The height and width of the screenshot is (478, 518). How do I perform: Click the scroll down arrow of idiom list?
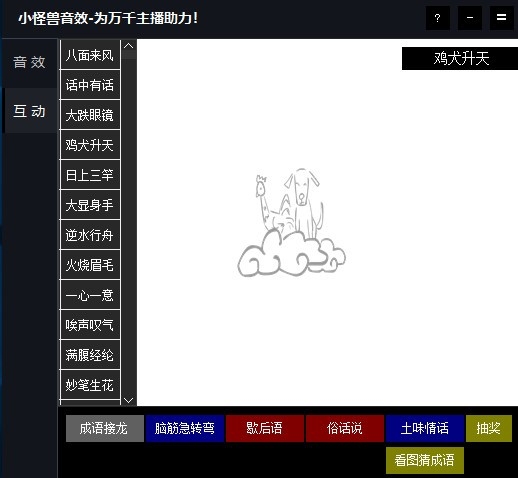(128, 400)
